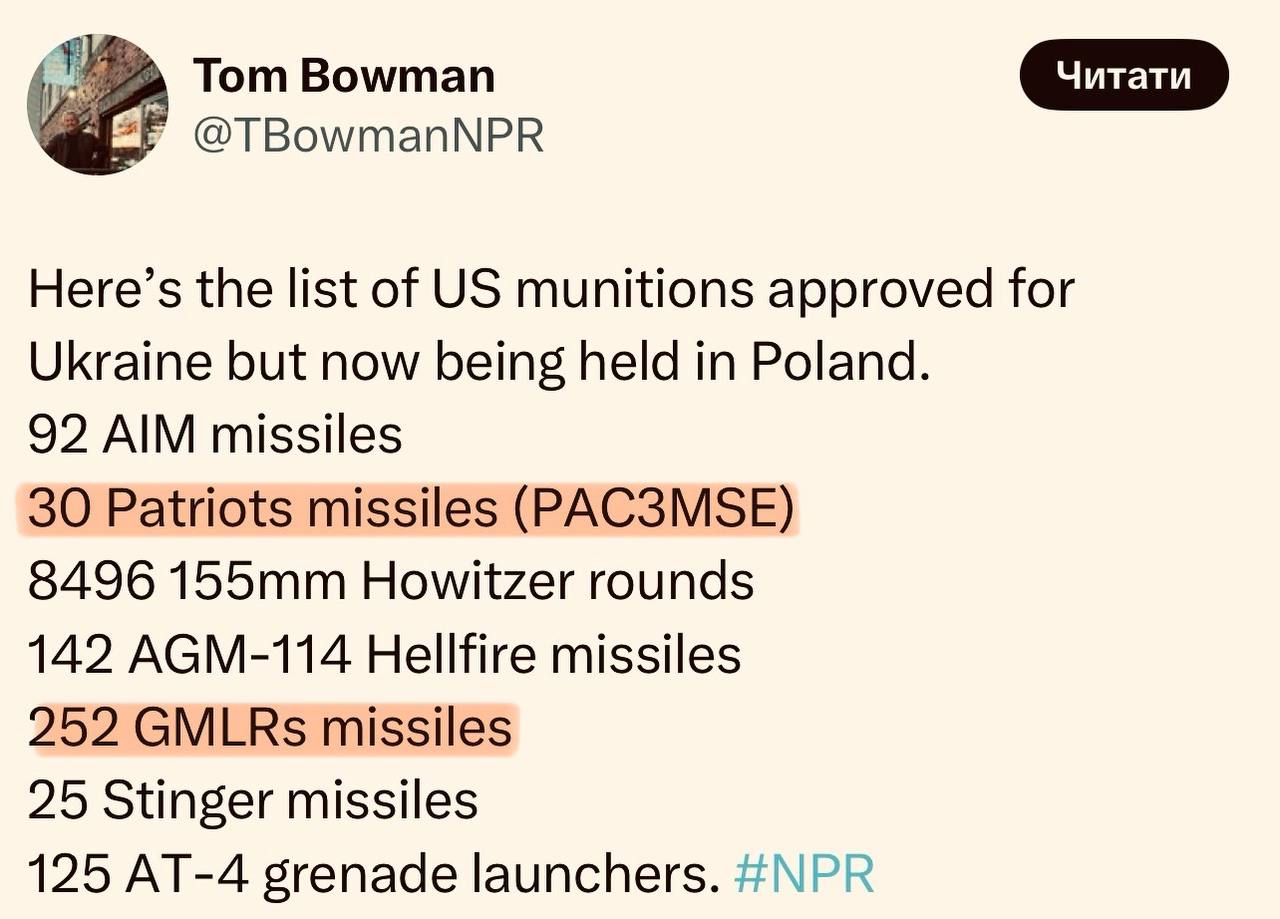Screen dimensions: 1280x919
Task: Click the highlighted "252 GMLRs missiles" line
Action: [270, 728]
